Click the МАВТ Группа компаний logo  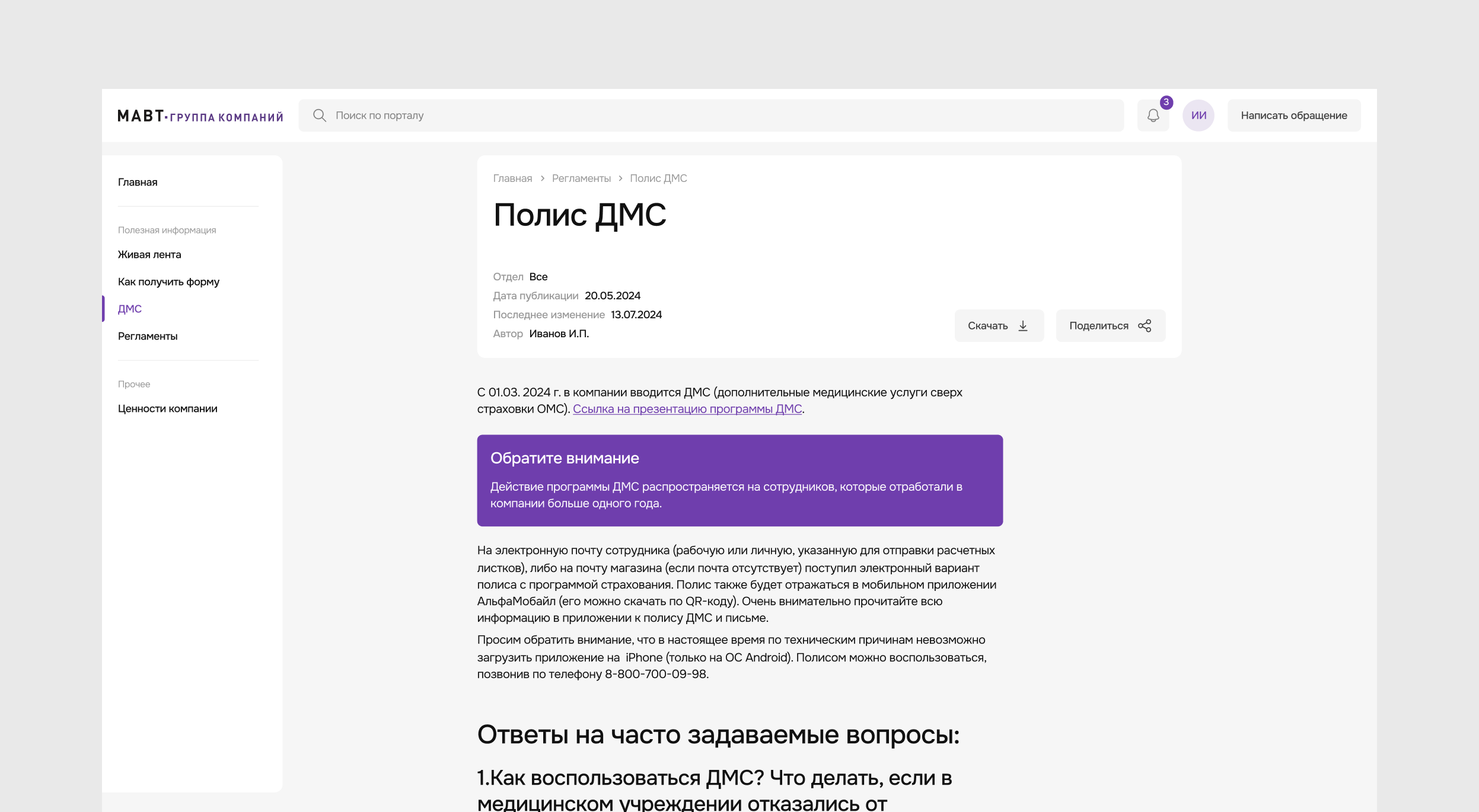click(x=200, y=116)
